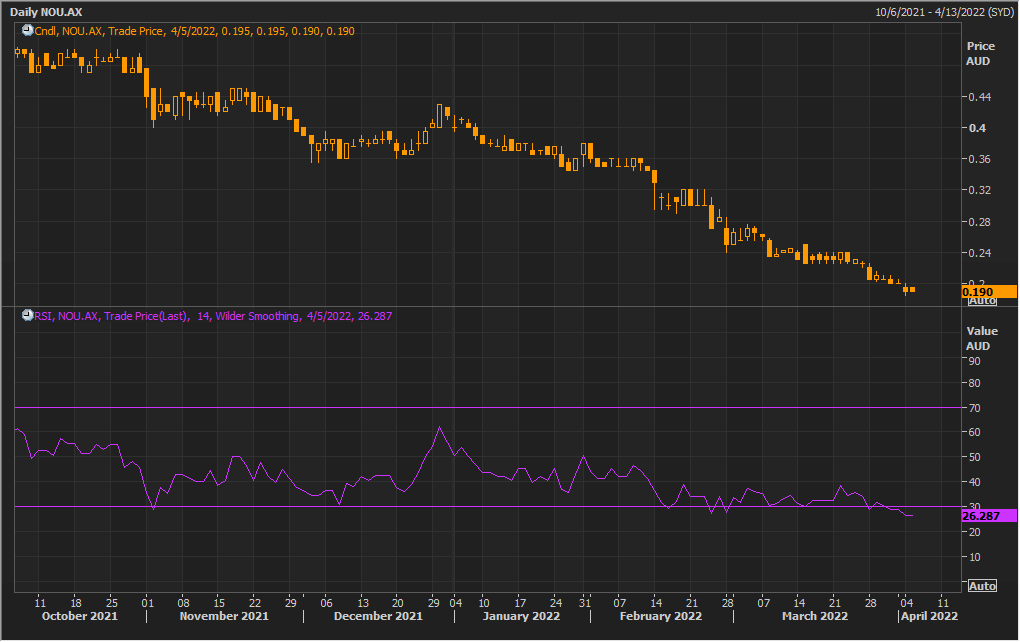
Task: Click the orange 0.190 last price tag
Action: pos(989,291)
